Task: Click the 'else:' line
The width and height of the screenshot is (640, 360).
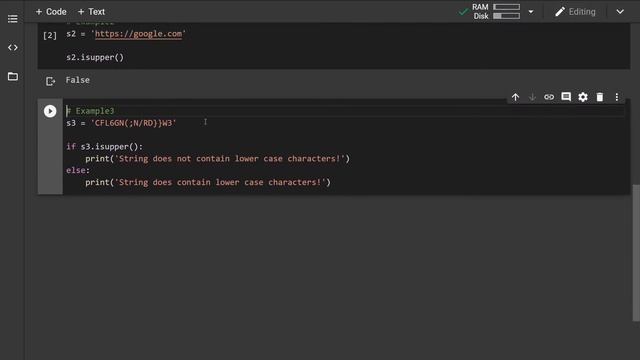Action: tap(78, 170)
